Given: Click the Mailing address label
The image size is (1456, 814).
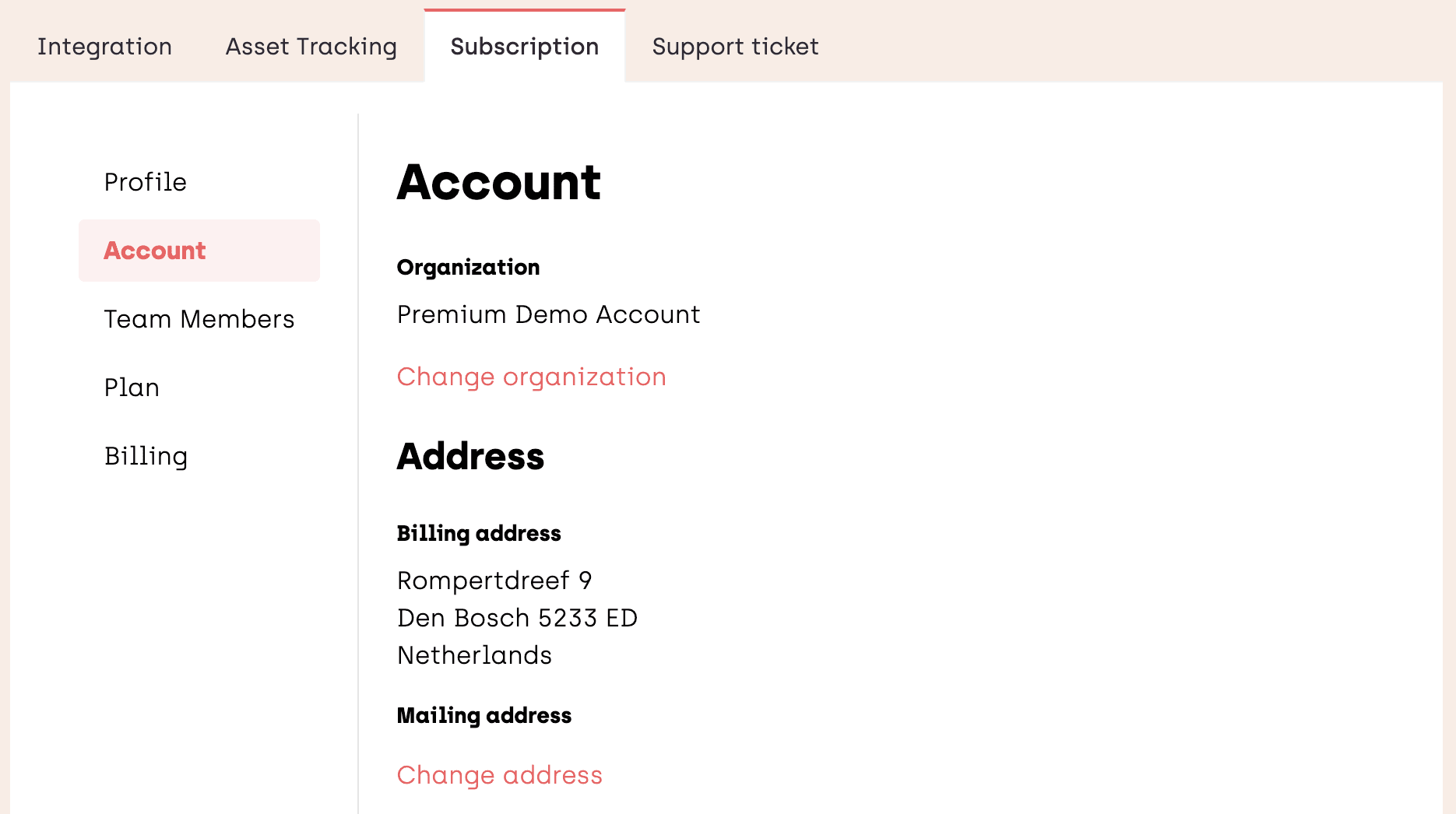Looking at the screenshot, I should click(484, 716).
